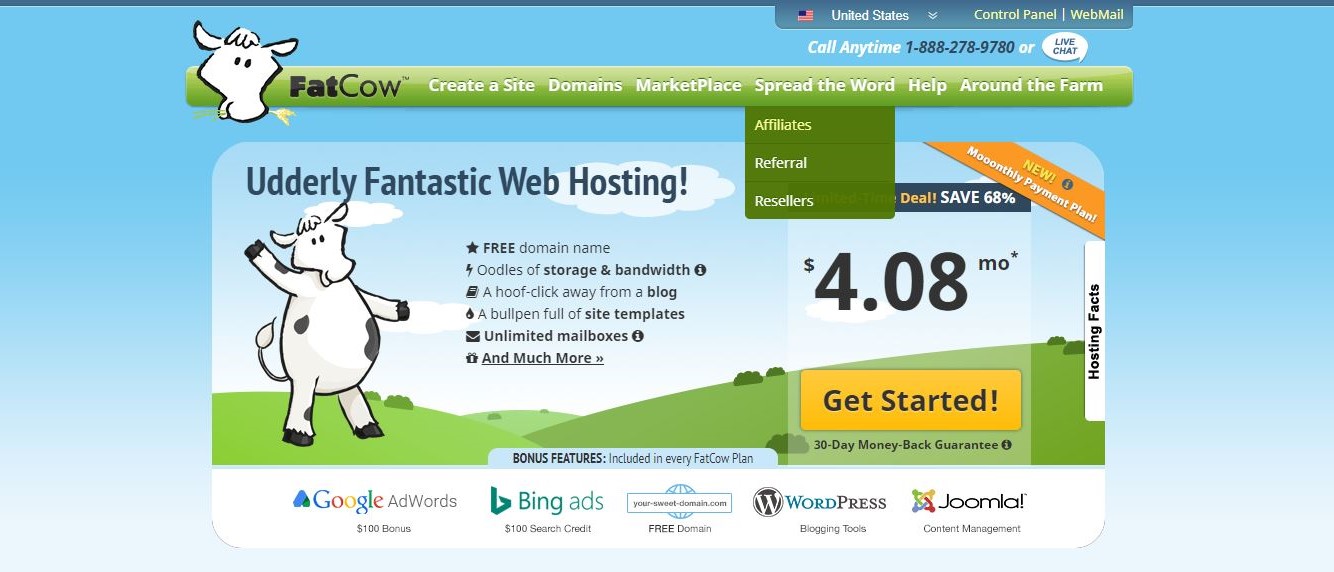
Task: Click the phone number 1-888-278-9780
Action: 959,48
